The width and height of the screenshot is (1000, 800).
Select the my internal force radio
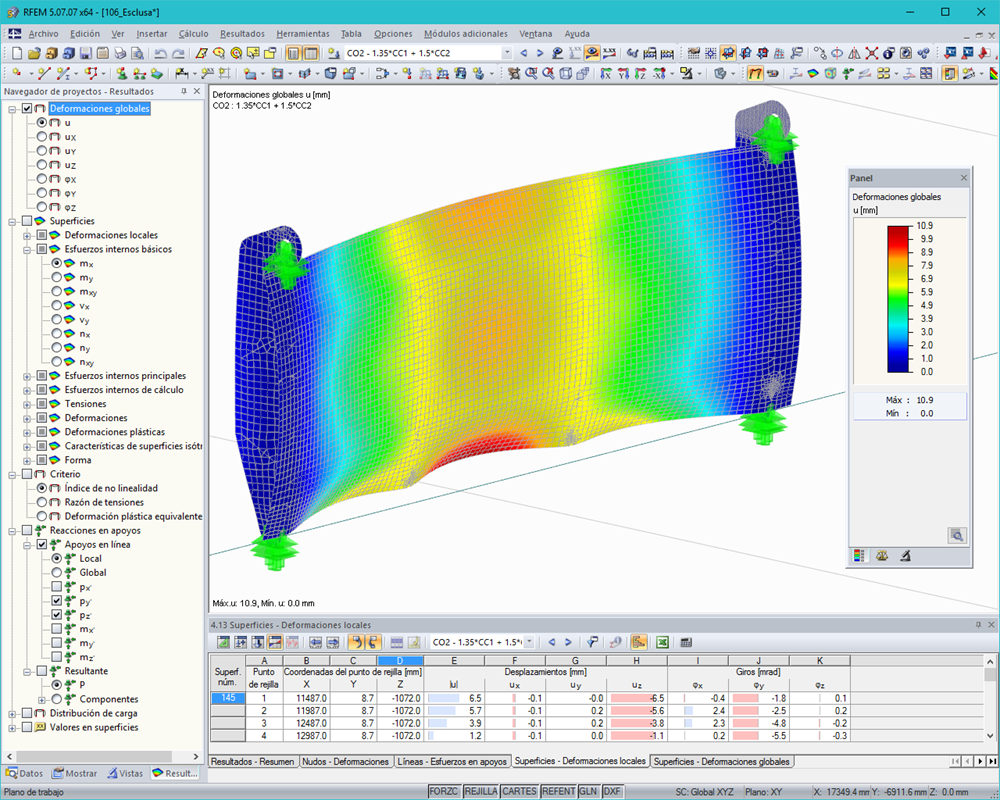[57, 277]
